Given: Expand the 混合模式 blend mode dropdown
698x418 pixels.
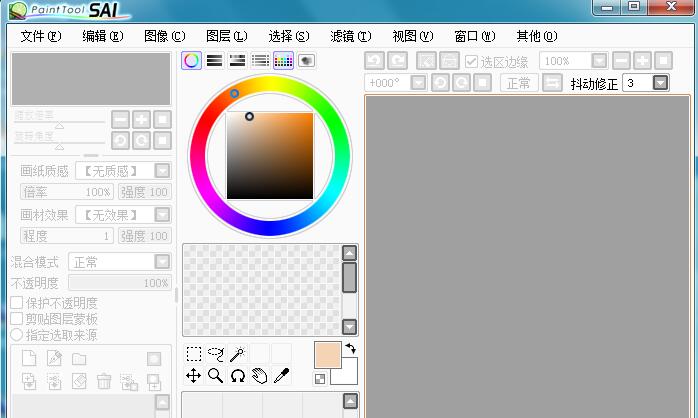Looking at the screenshot, I should coord(161,262).
